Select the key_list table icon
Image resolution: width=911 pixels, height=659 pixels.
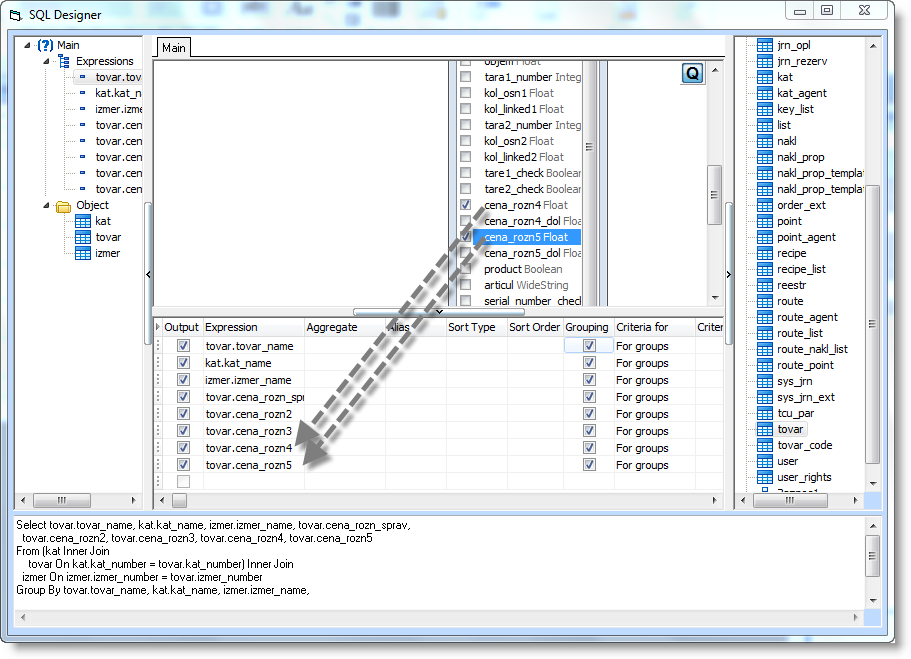pyautogui.click(x=765, y=109)
